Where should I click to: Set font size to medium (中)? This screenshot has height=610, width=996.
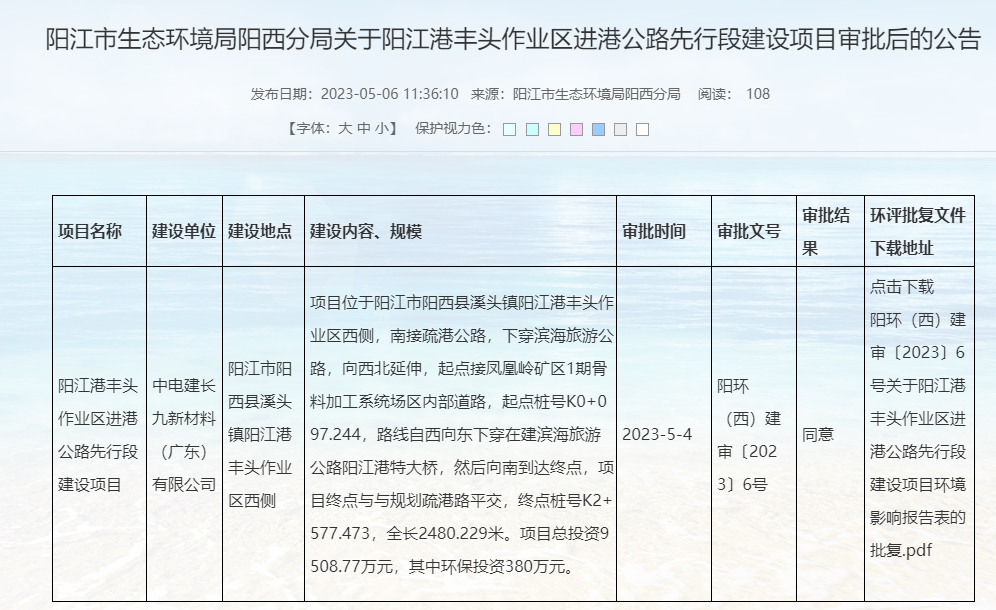(363, 128)
